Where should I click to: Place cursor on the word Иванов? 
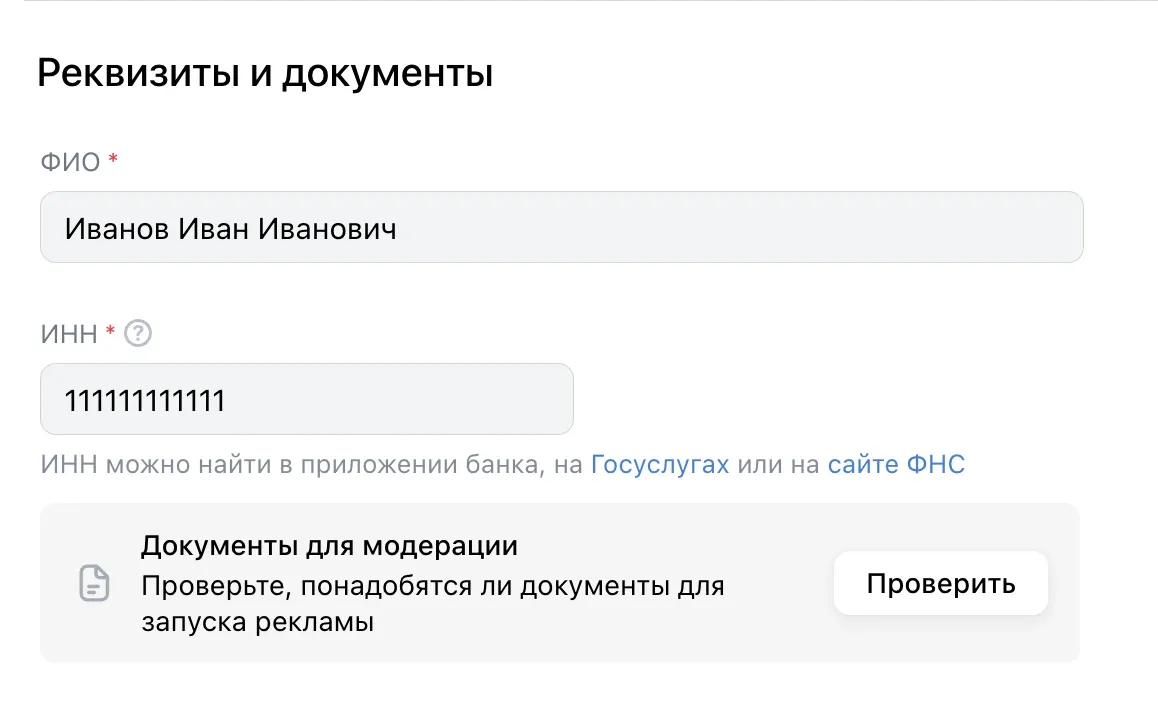tap(117, 229)
